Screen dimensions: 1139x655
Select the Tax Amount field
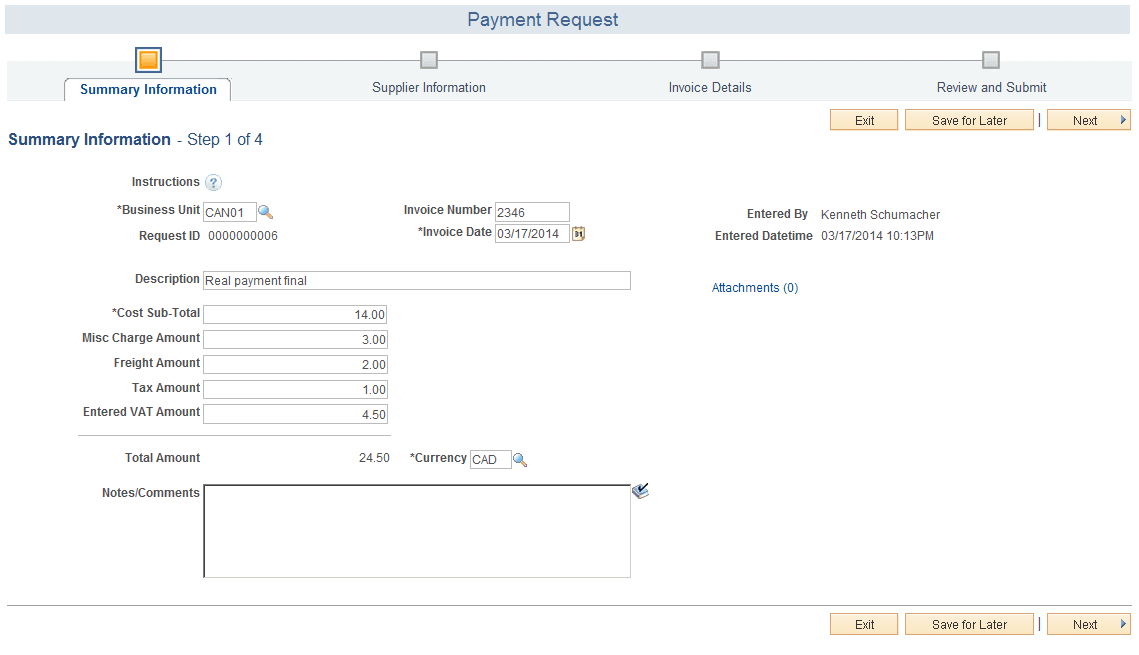[295, 388]
